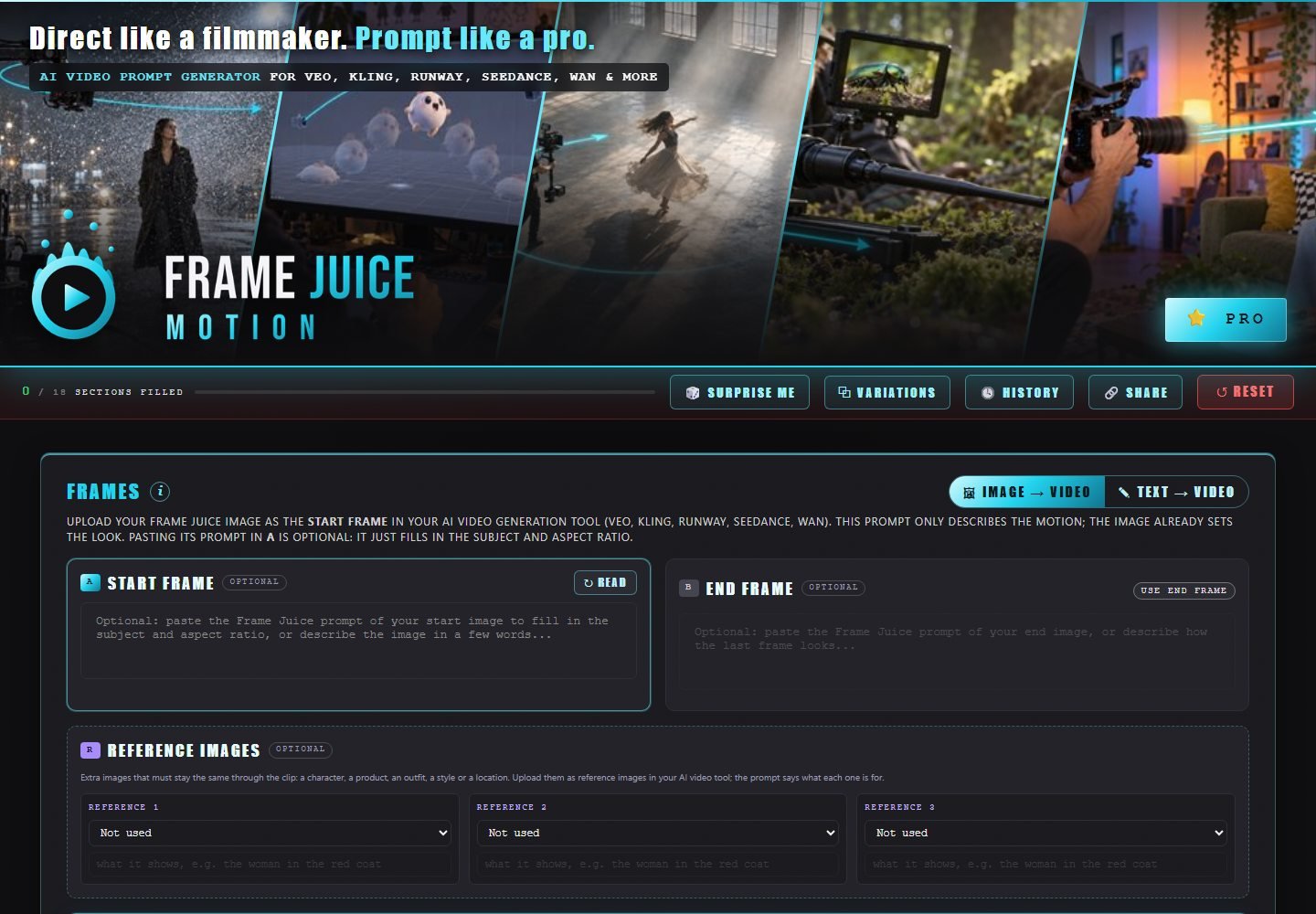Switch to Image → Video mode

1027,492
